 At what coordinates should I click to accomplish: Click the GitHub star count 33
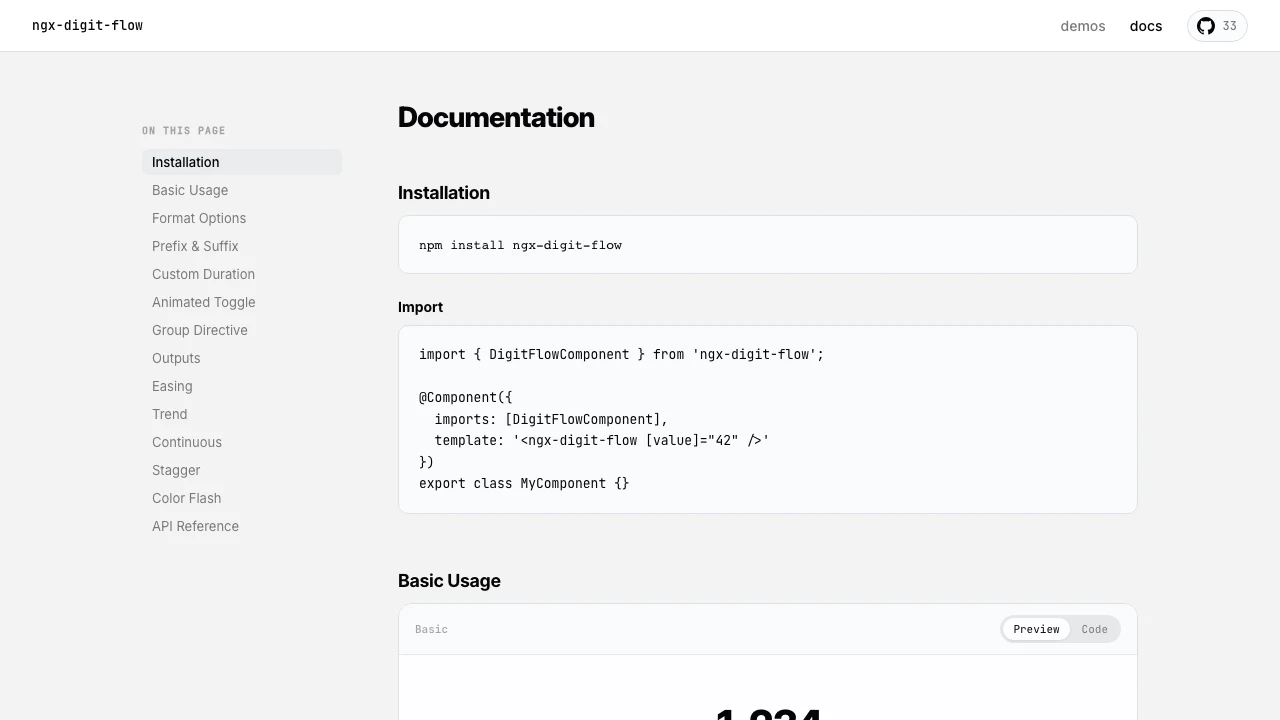(1229, 26)
